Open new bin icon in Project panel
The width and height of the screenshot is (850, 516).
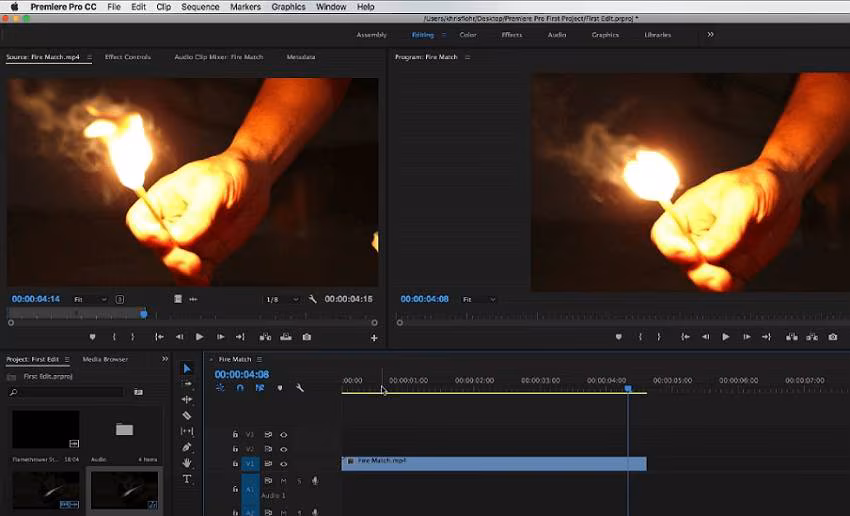(138, 392)
